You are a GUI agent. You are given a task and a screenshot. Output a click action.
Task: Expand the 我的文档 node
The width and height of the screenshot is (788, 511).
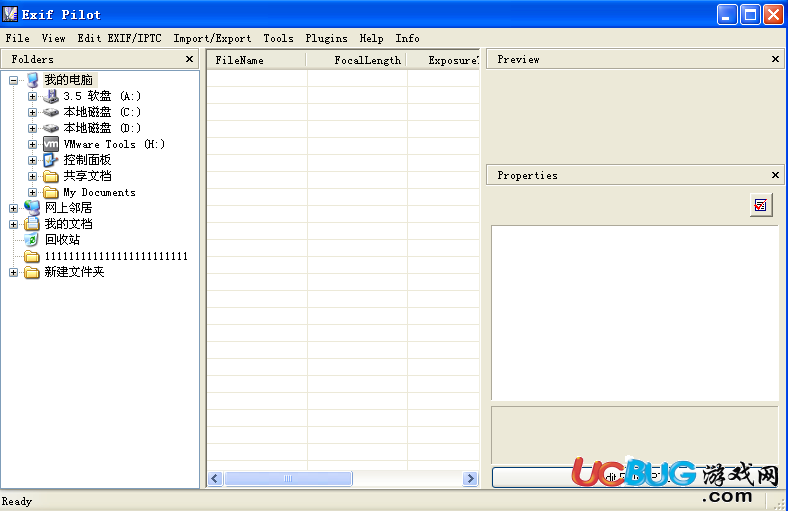pos(14,225)
